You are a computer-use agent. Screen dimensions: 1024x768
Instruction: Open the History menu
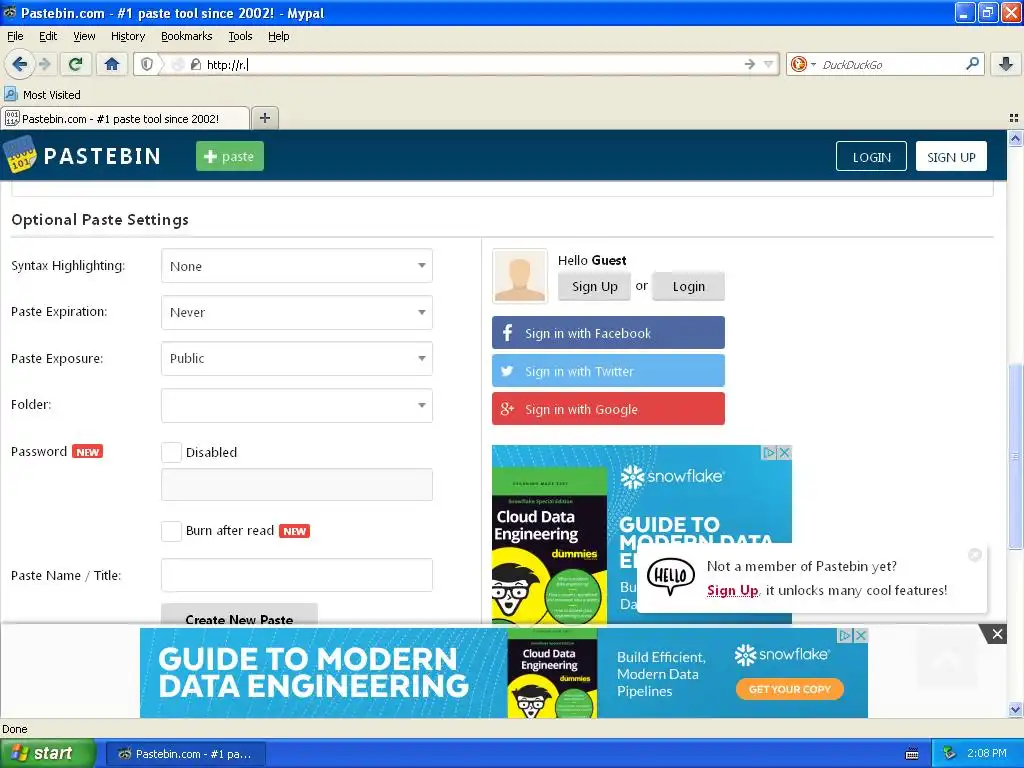click(127, 36)
